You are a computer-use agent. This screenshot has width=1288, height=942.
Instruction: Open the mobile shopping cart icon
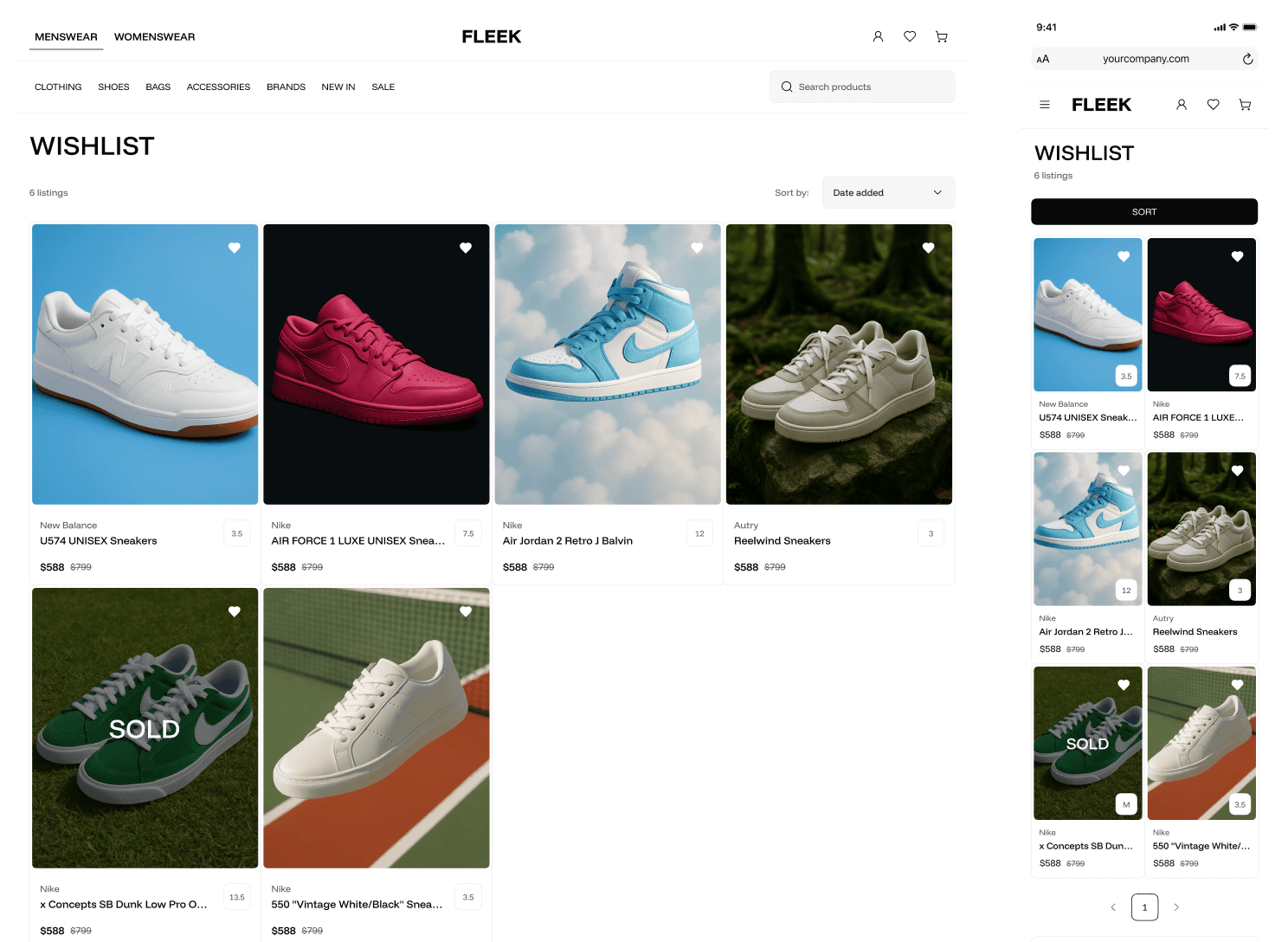[x=1245, y=105]
